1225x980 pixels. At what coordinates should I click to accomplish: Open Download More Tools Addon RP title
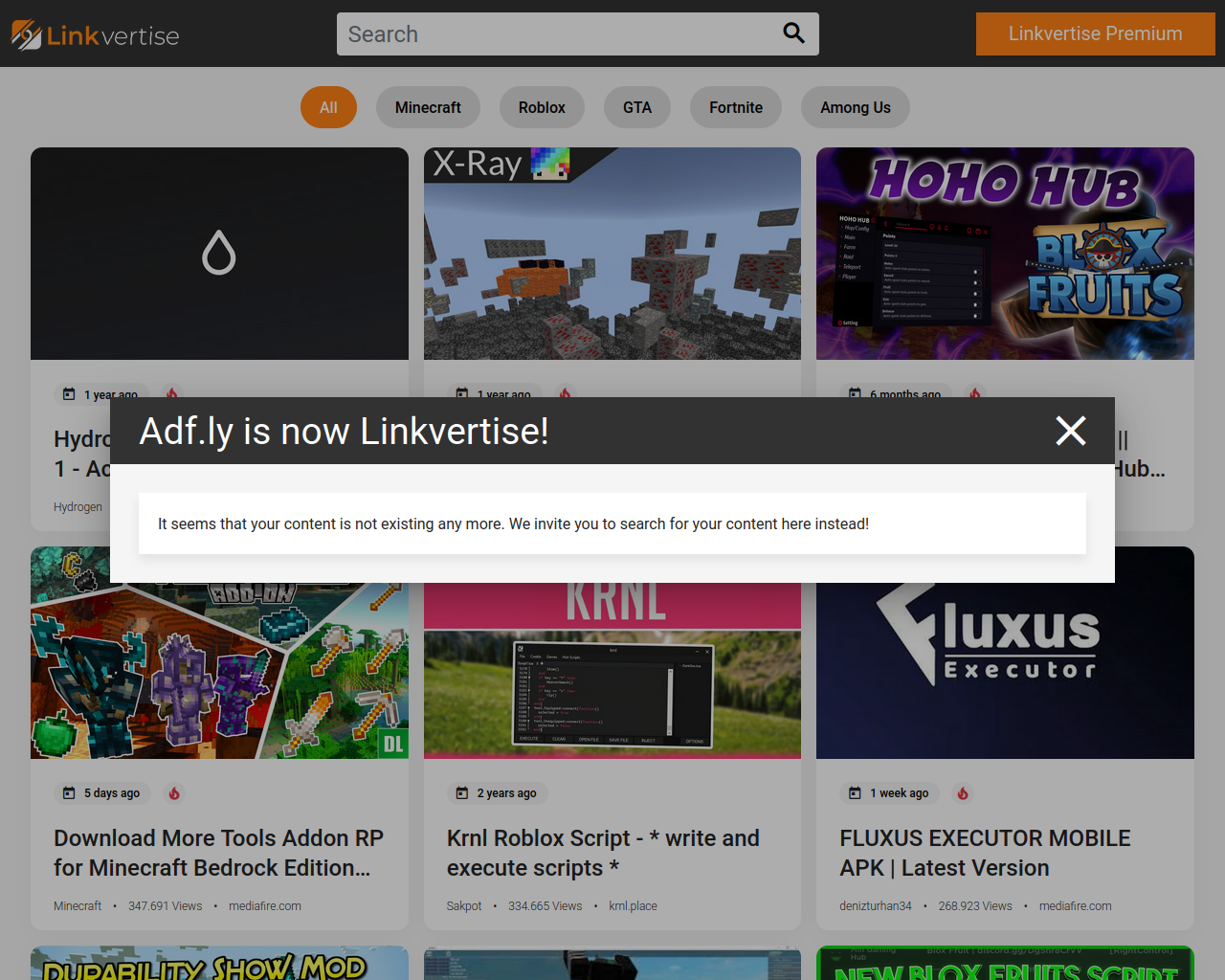(219, 853)
